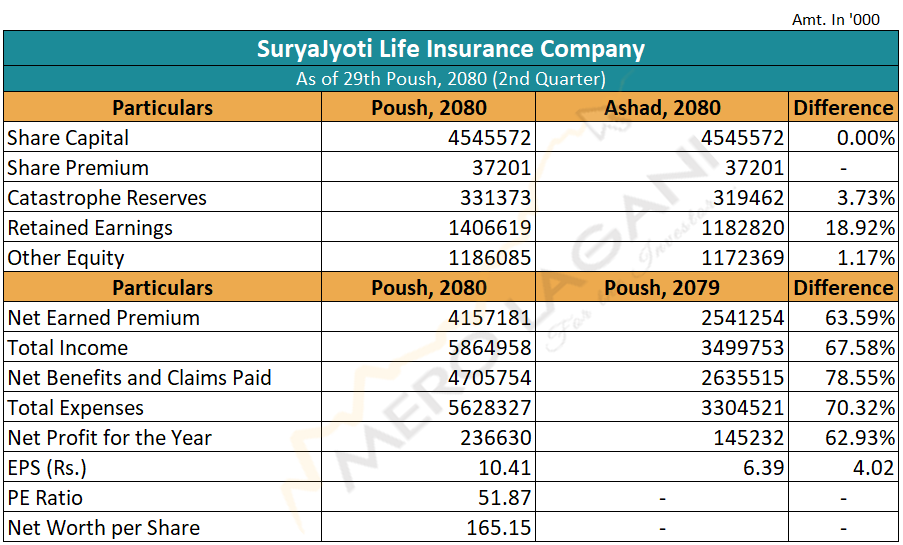This screenshot has height=545, width=903.
Task: Select the Catastrophe Reserves label cell
Action: click(107, 198)
